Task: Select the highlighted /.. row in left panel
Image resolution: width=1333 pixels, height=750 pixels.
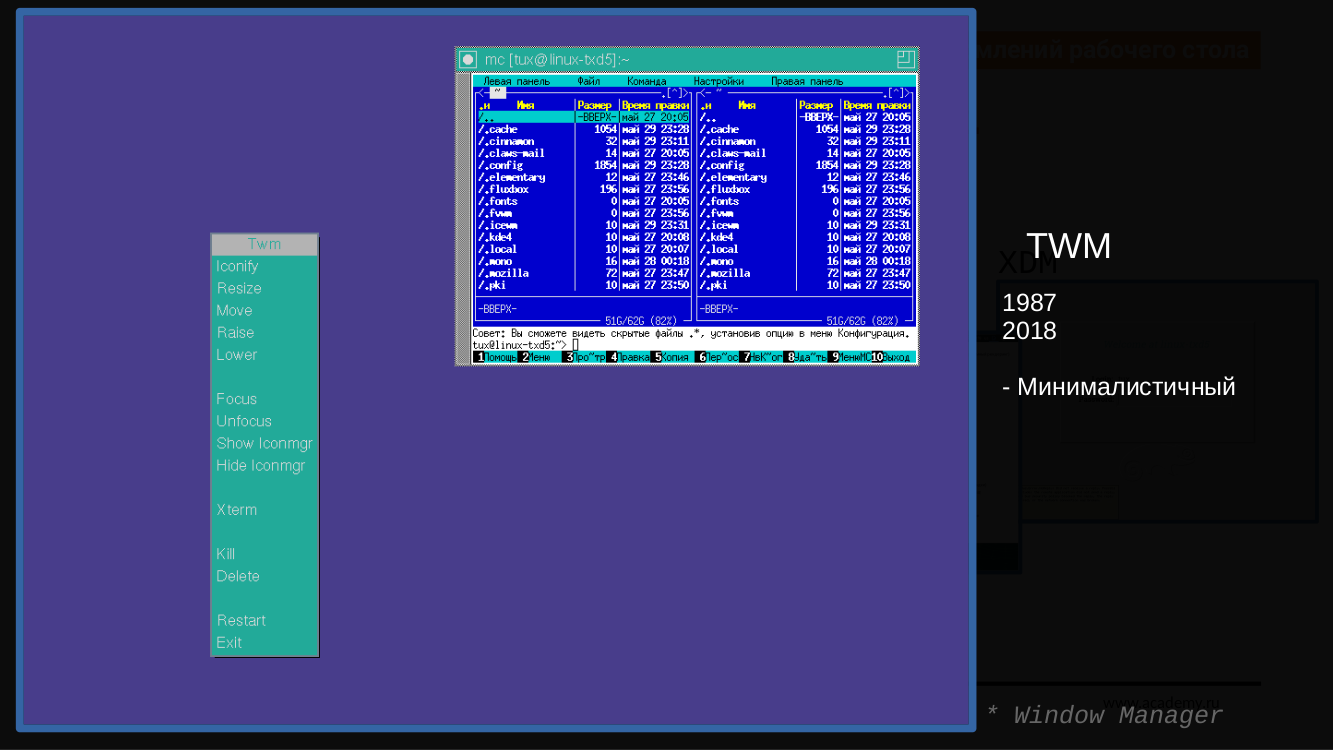Action: click(584, 117)
